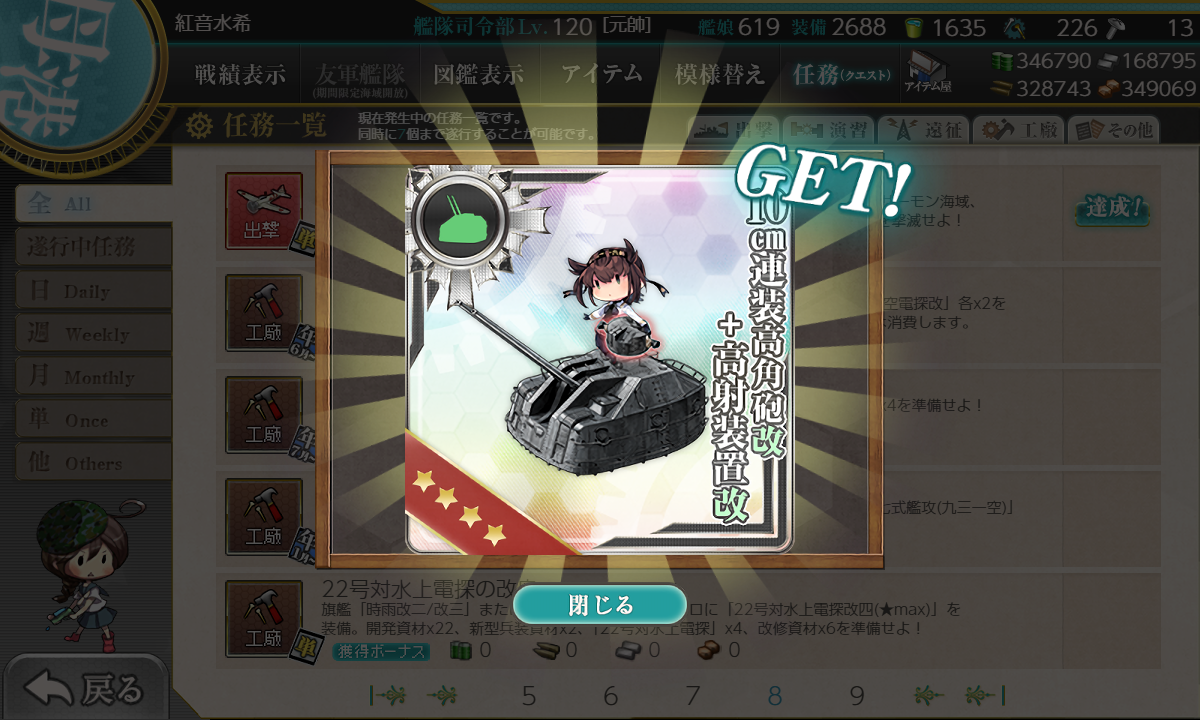Select the first 工廠 hammer quest icon

(263, 313)
